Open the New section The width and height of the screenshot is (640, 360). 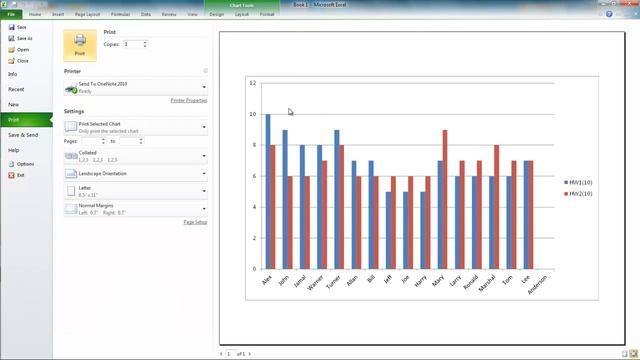[x=13, y=104]
